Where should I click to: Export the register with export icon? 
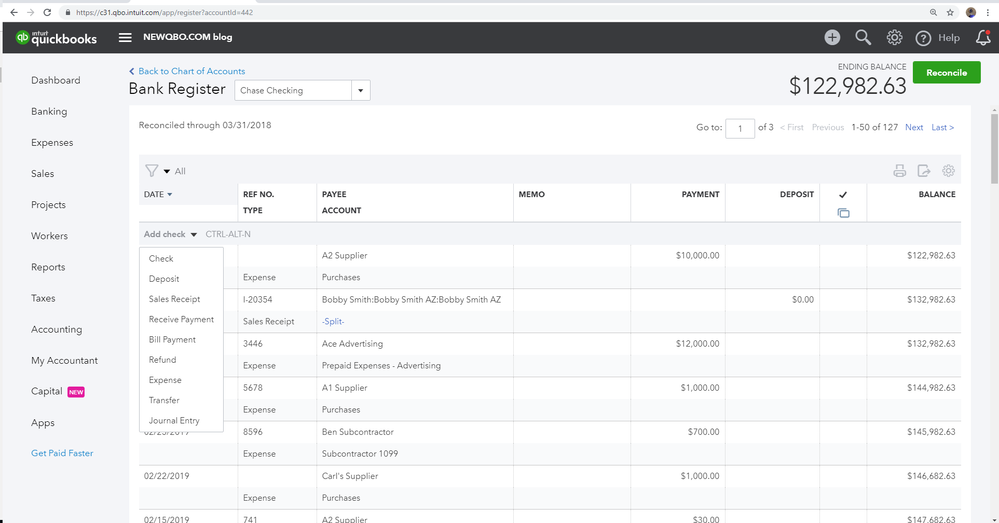pos(924,171)
